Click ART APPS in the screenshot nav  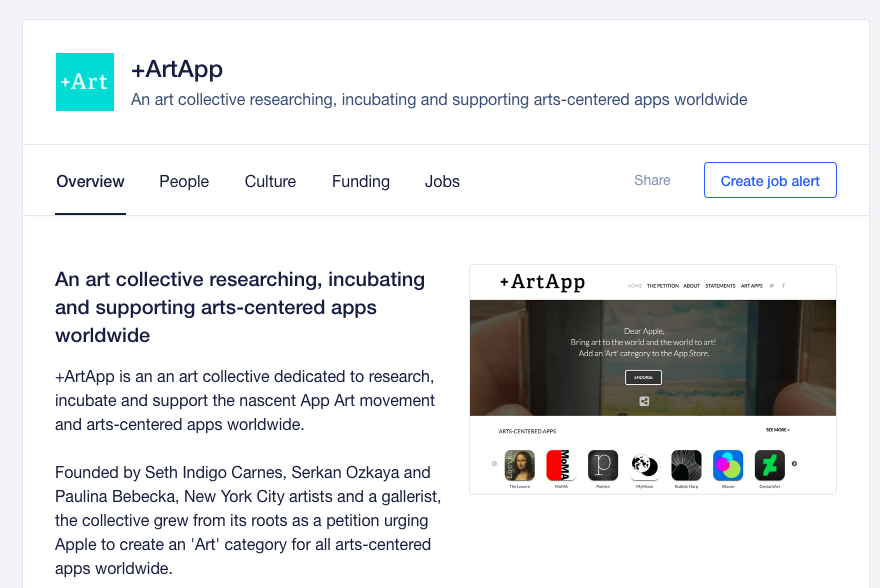coord(751,286)
